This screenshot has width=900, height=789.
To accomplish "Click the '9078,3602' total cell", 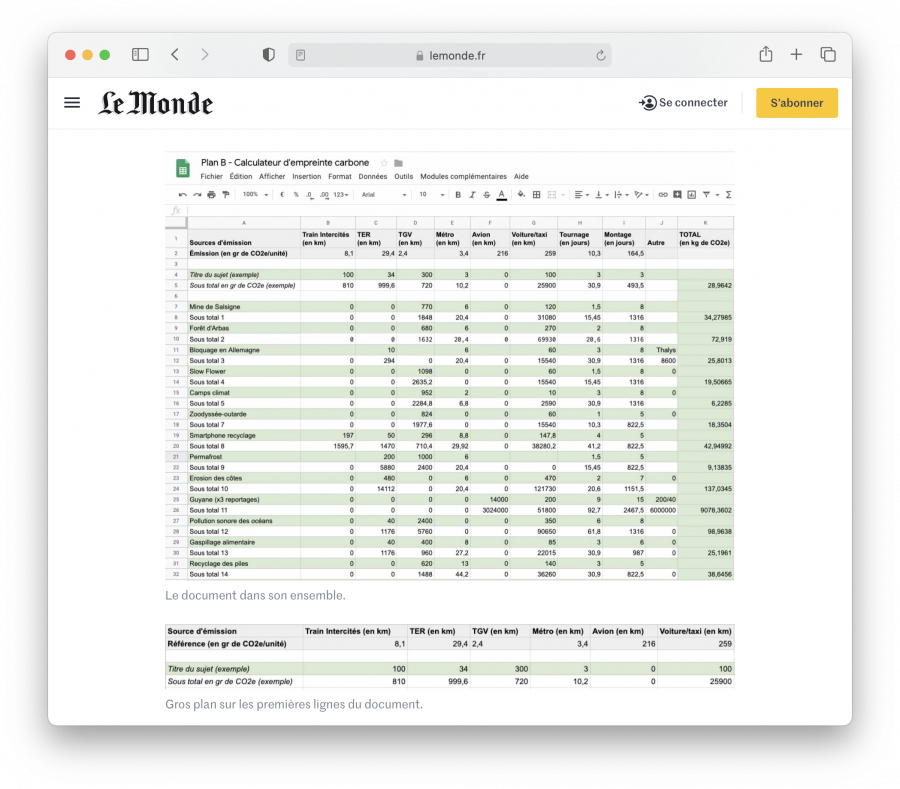I will [705, 510].
